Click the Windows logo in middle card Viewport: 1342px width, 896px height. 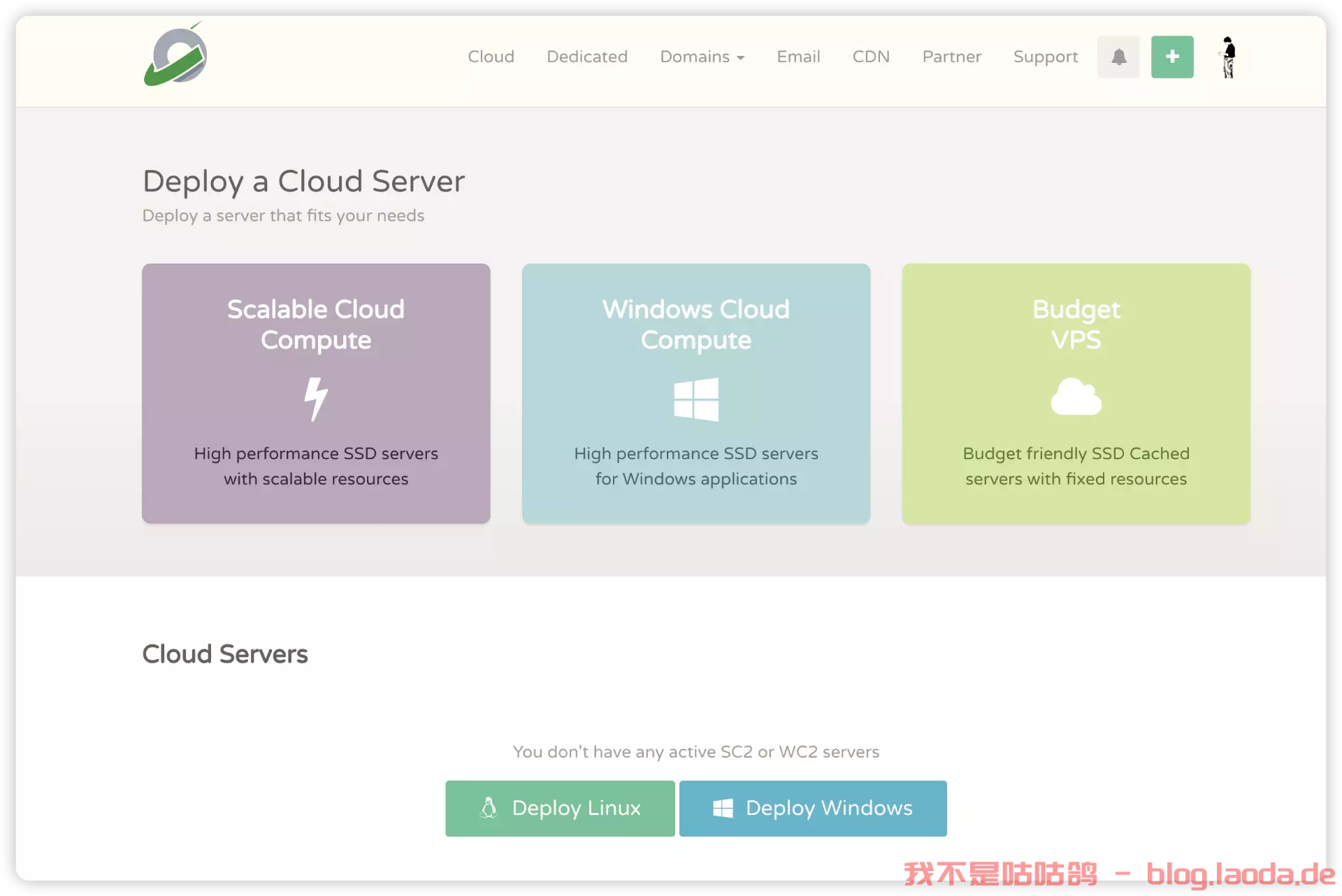(x=695, y=399)
